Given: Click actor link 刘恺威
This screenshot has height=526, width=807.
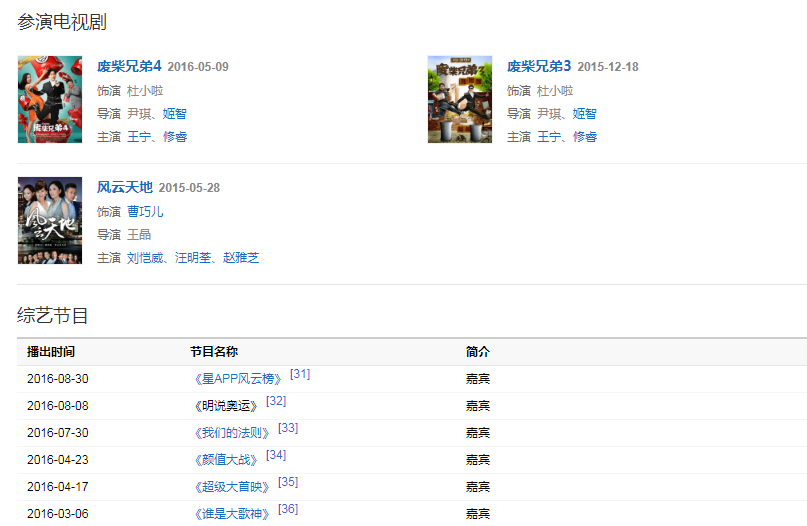Looking at the screenshot, I should [x=145, y=258].
